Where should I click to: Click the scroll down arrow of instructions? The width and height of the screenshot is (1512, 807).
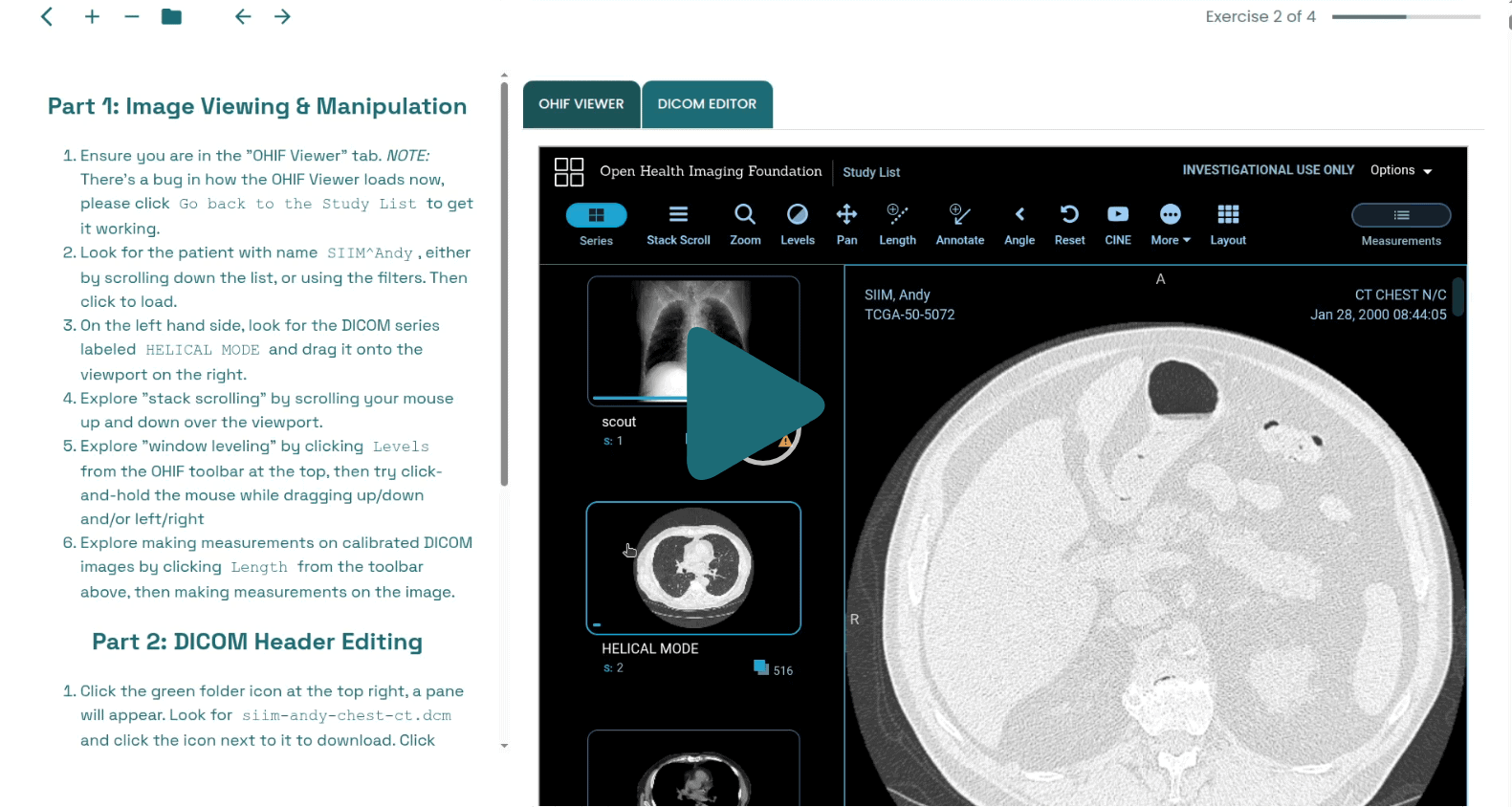coord(504,746)
